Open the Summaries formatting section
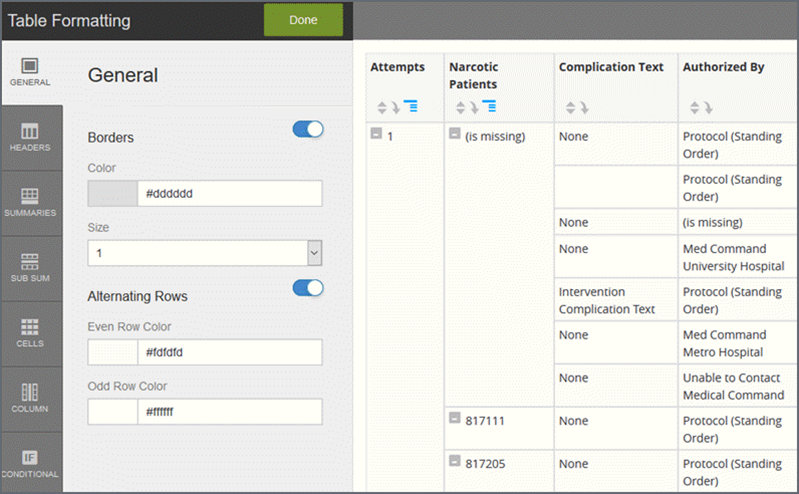This screenshot has width=799, height=494. 30,203
